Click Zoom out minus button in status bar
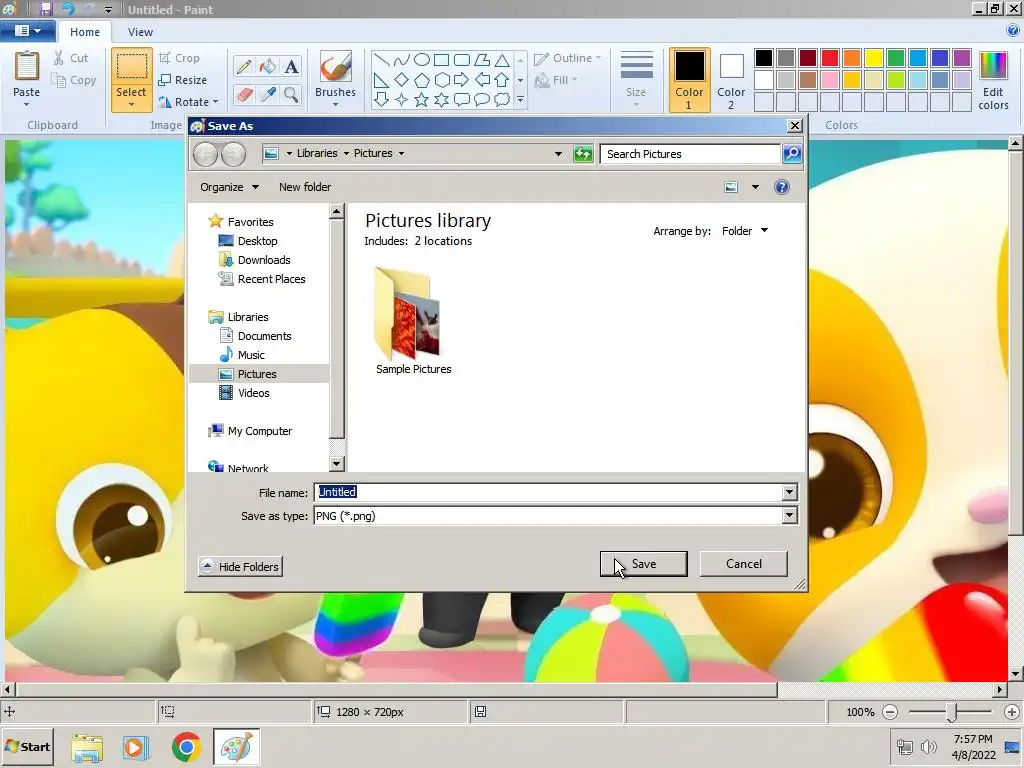Screen dimensions: 1024x768 click(890, 712)
